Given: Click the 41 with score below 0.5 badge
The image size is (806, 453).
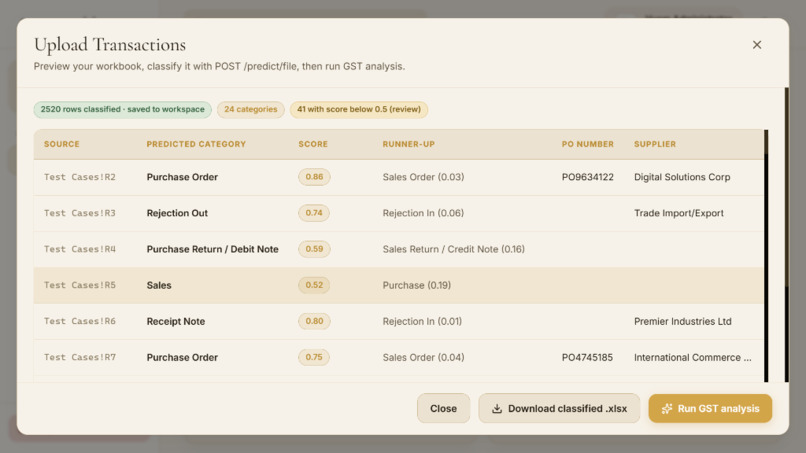Looking at the screenshot, I should click(x=359, y=110).
